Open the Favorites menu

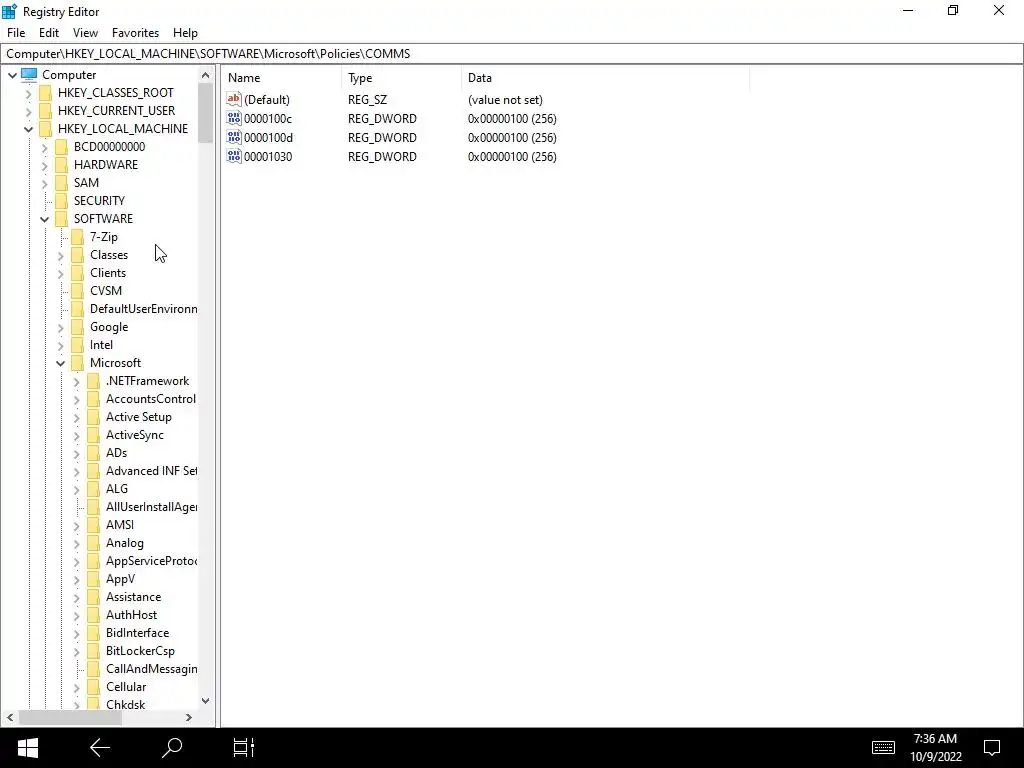coord(135,33)
